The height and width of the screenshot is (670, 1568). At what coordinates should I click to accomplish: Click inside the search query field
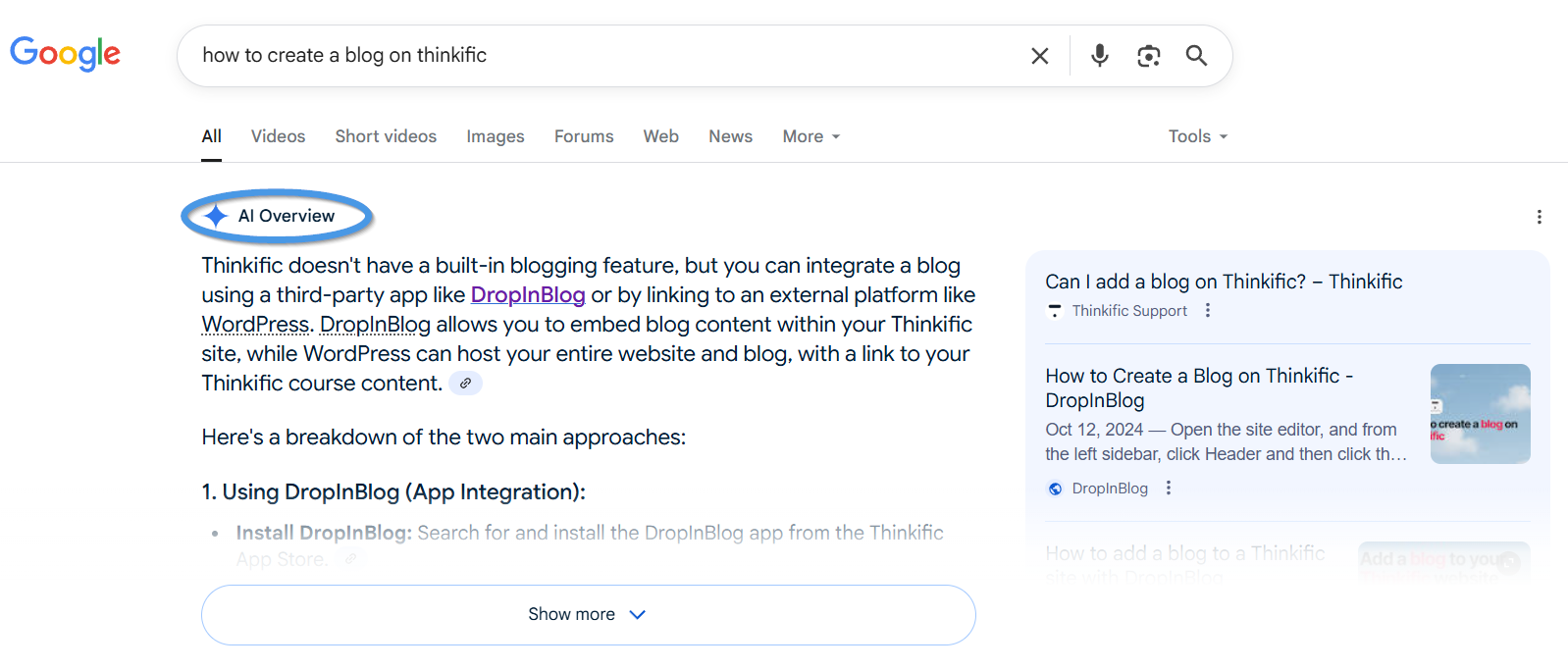608,56
